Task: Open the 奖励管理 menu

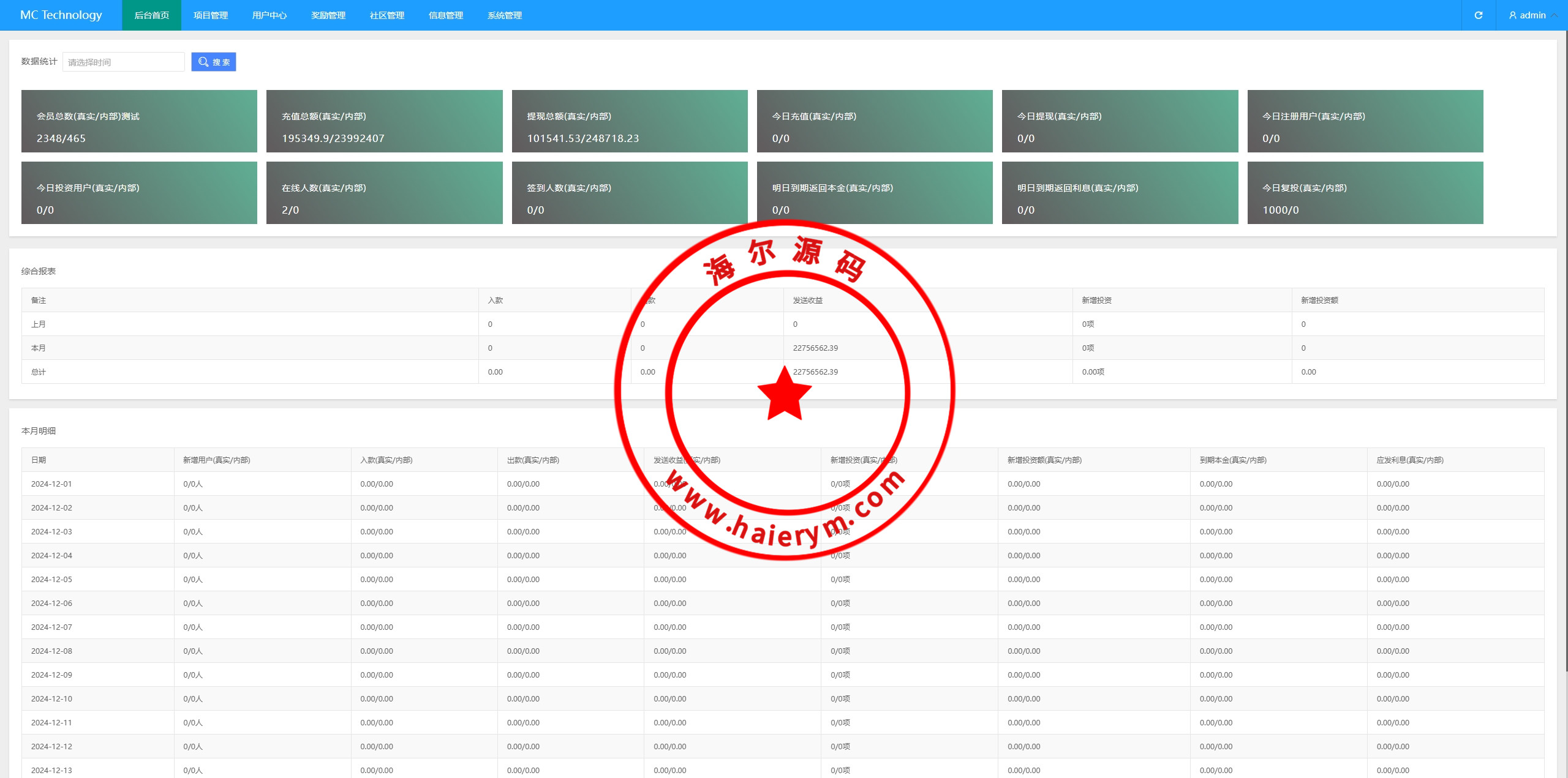Action: coord(328,15)
